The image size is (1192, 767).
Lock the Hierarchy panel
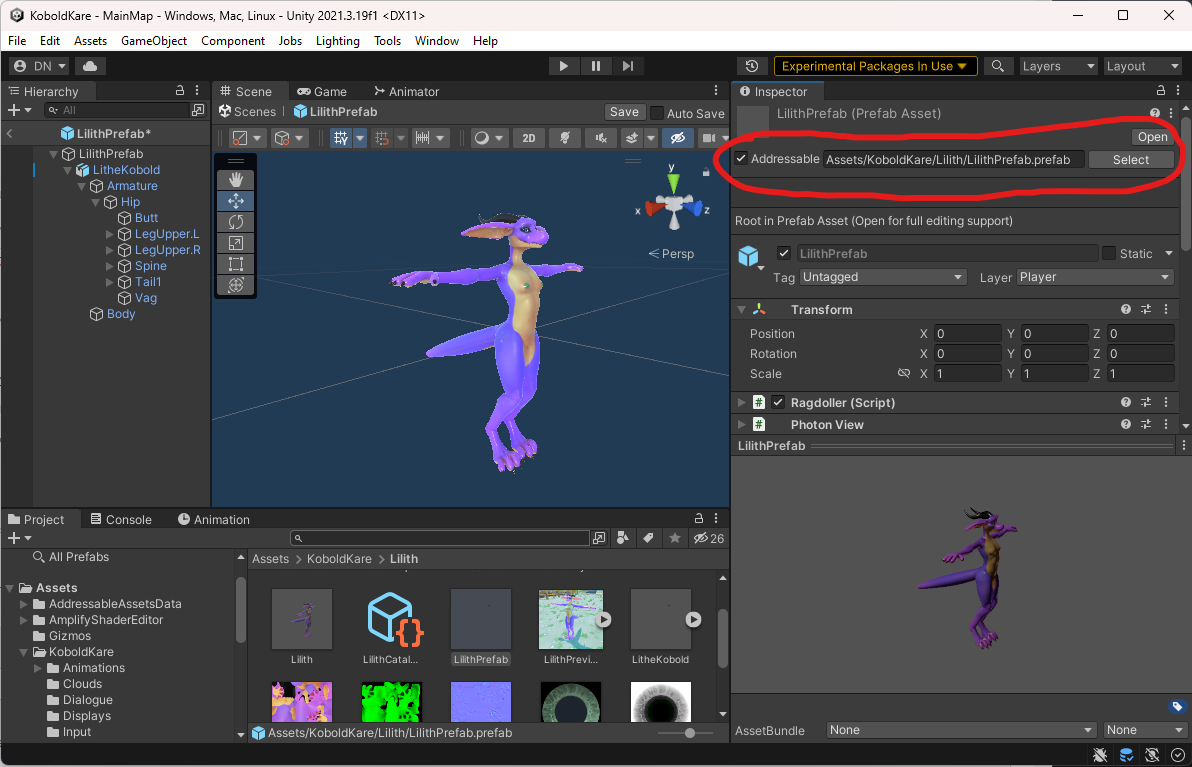coord(179,90)
